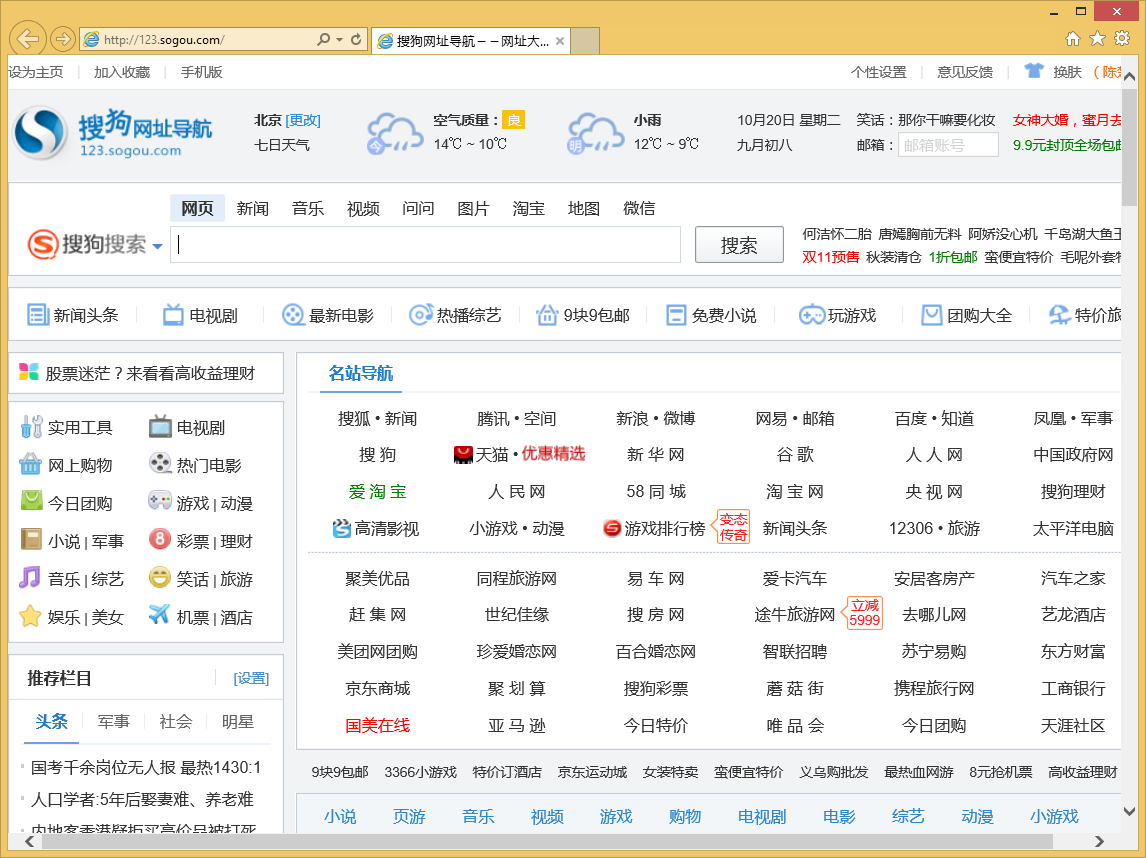The height and width of the screenshot is (858, 1146).
Task: Click the 邮箱账号 input field
Action: point(949,145)
